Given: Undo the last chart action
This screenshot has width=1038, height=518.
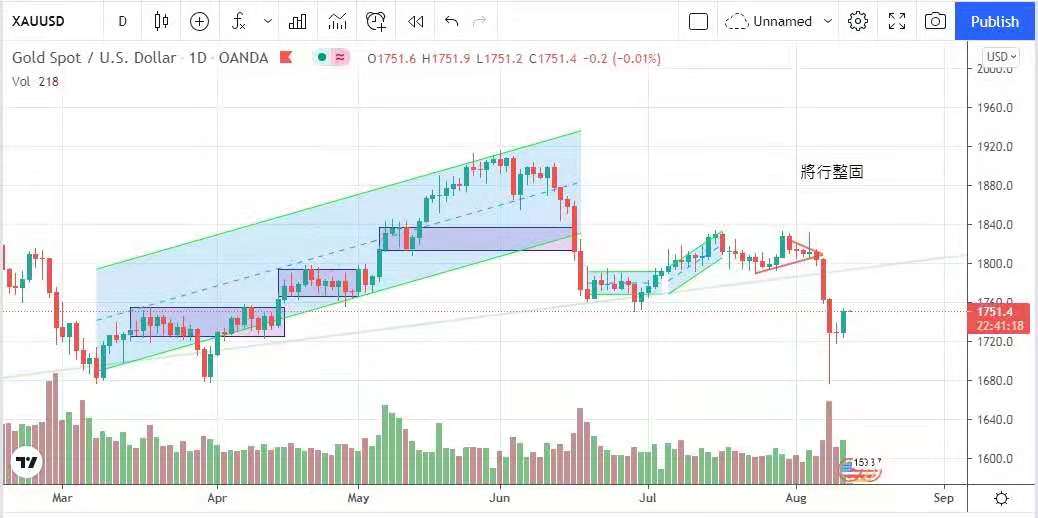Looking at the screenshot, I should 452,21.
